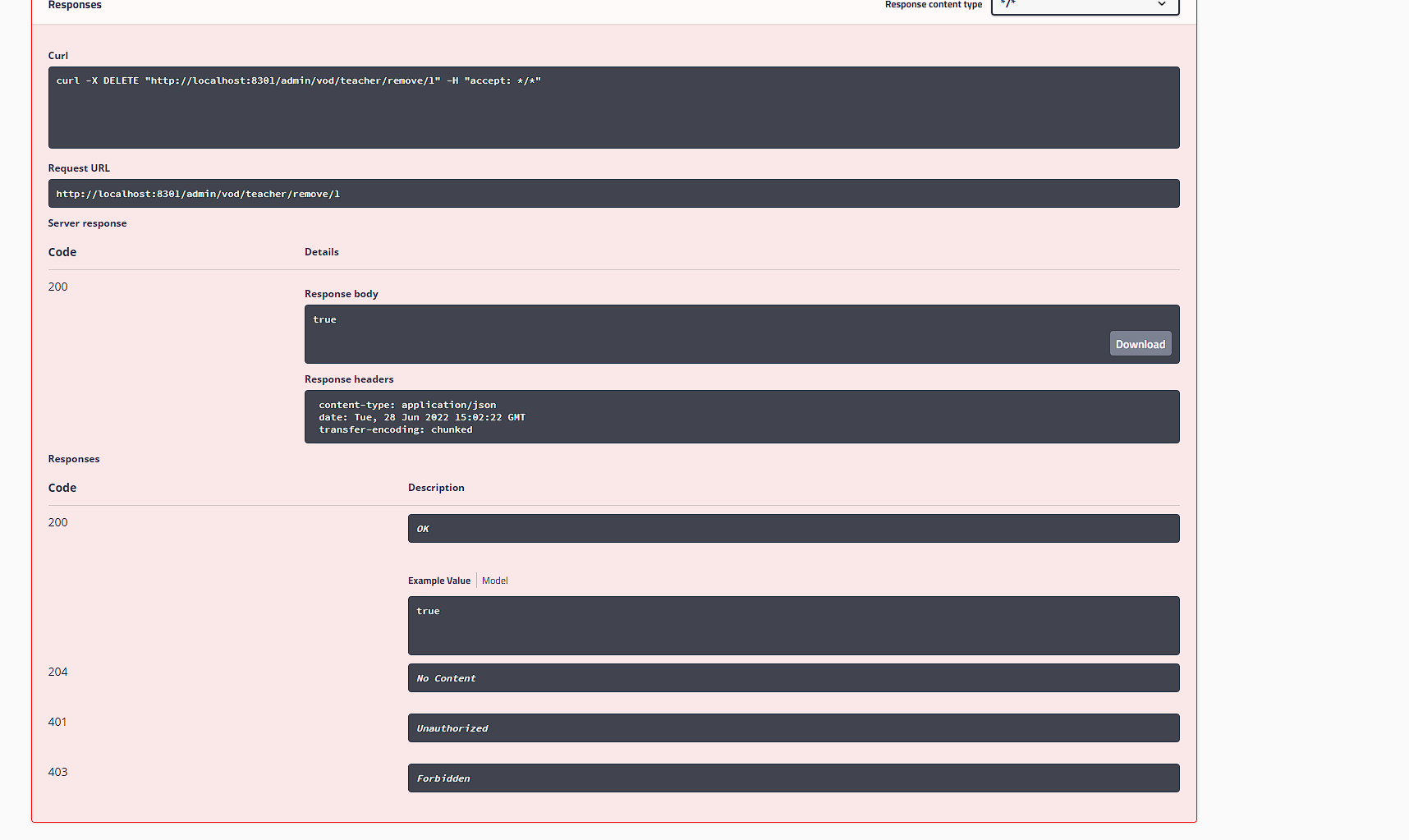Click the 'true' example value block
This screenshot has width=1409, height=840.
792,625
